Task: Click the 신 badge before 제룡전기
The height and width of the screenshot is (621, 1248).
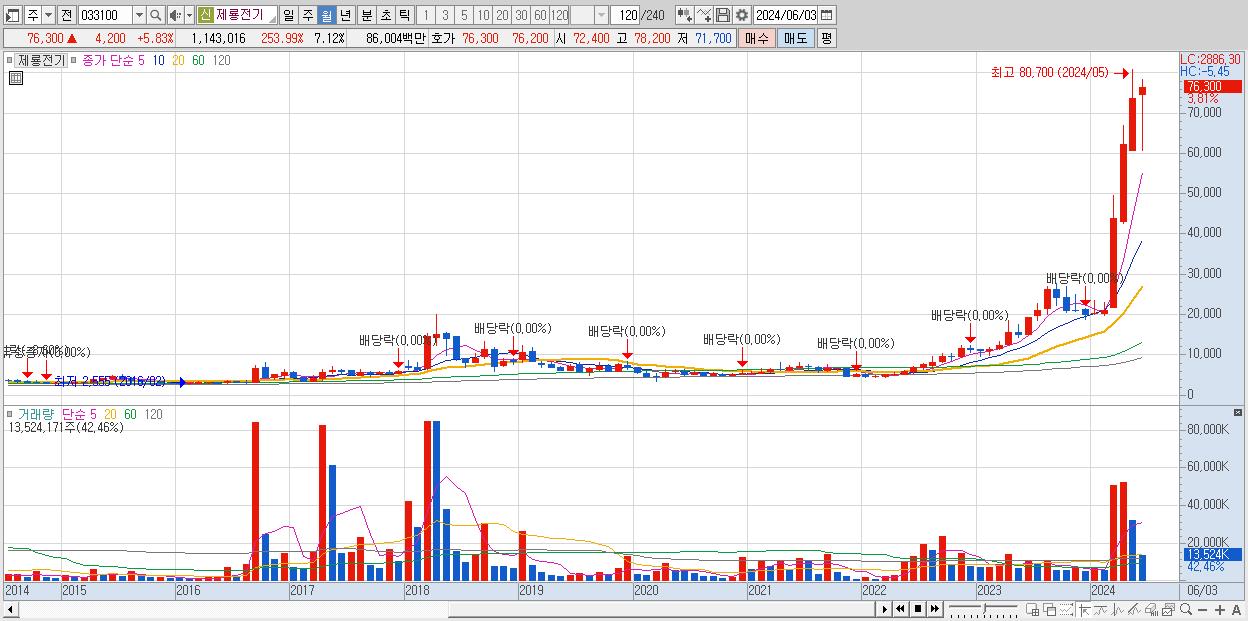Action: click(x=205, y=15)
